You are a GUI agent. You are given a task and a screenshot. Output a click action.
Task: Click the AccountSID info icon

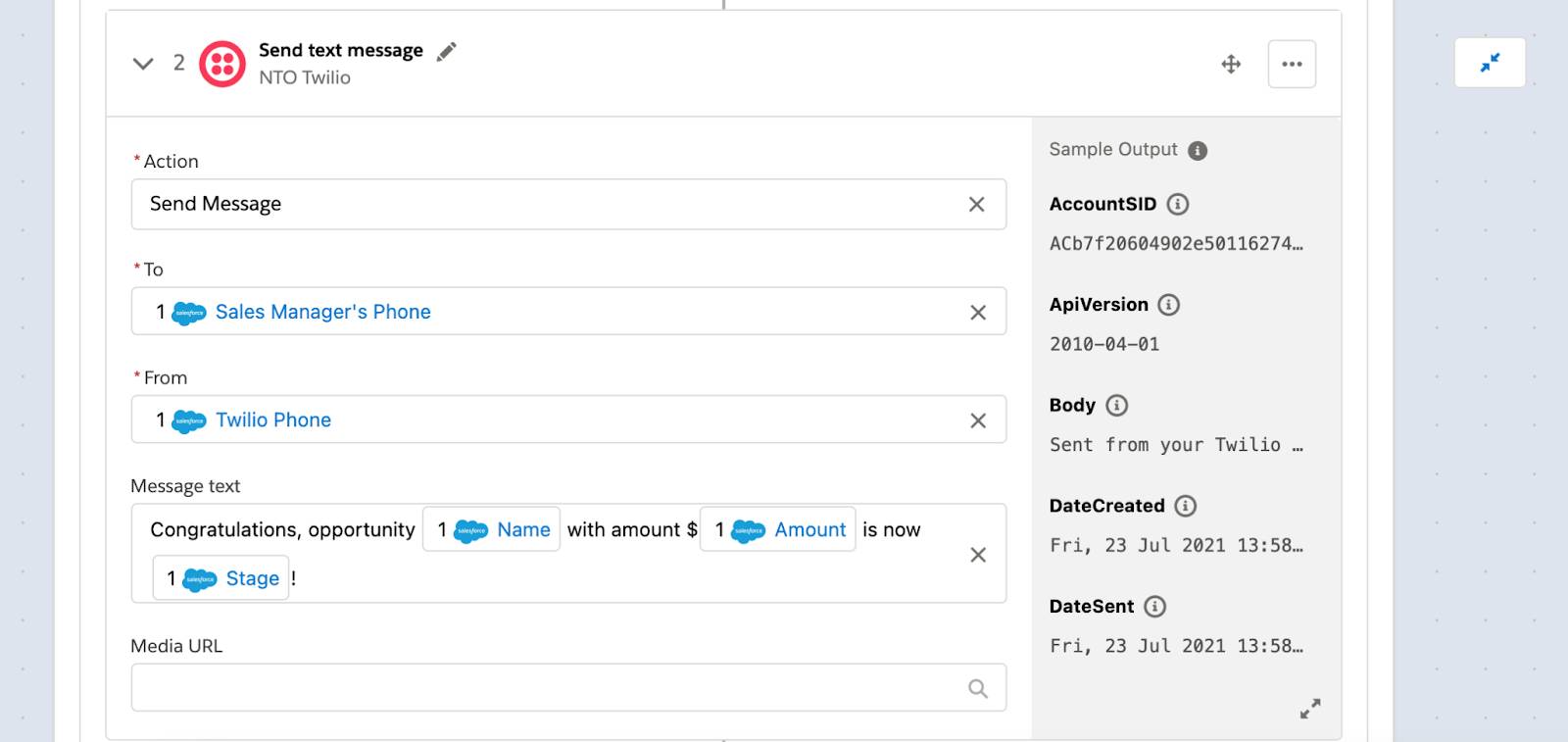[x=1178, y=204]
